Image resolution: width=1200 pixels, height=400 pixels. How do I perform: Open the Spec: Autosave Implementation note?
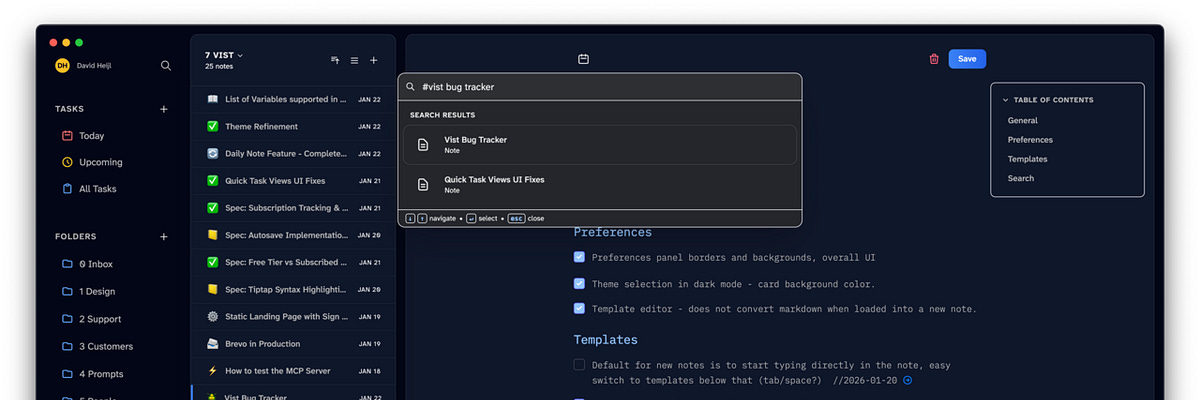coord(293,235)
